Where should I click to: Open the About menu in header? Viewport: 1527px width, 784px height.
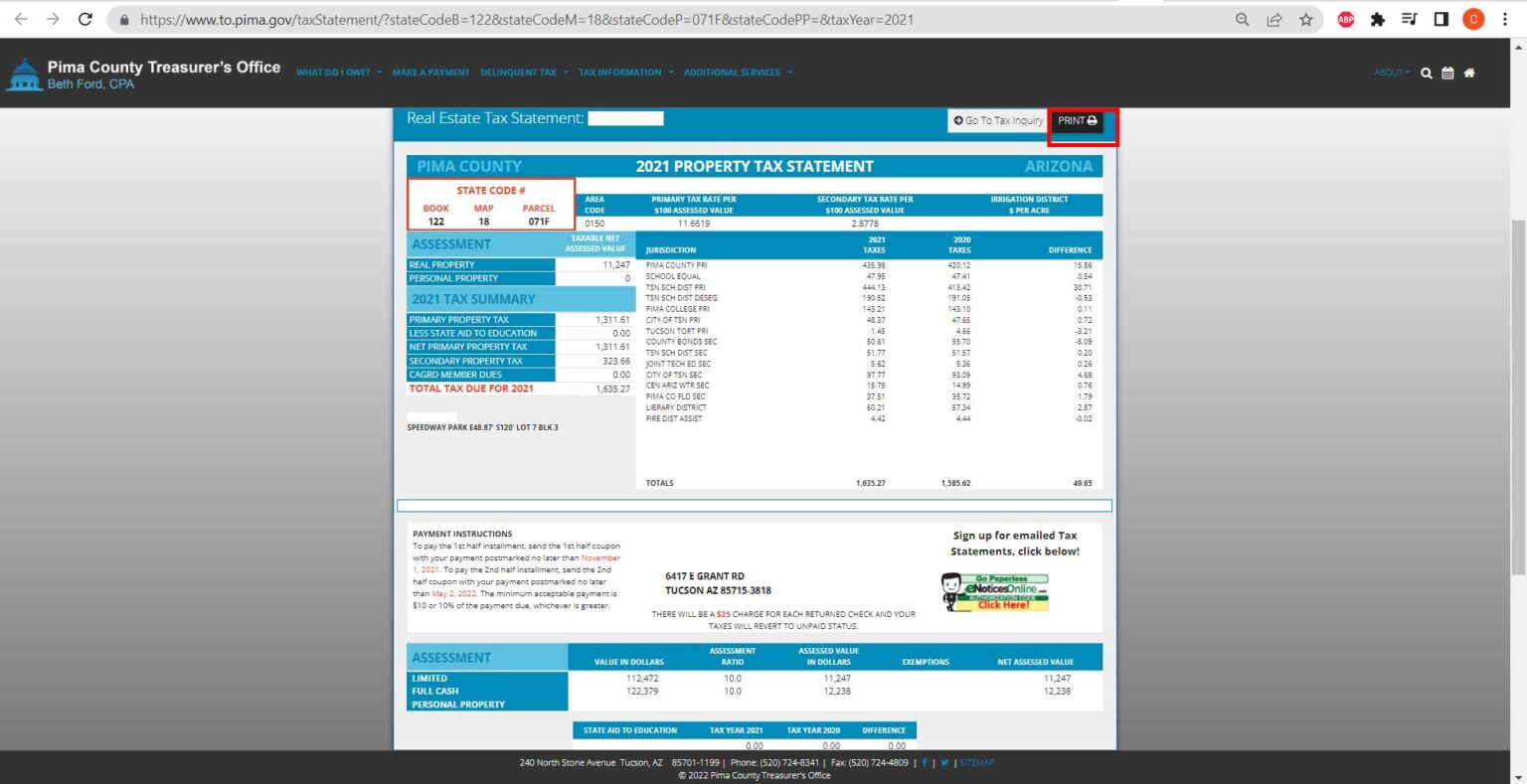1391,73
